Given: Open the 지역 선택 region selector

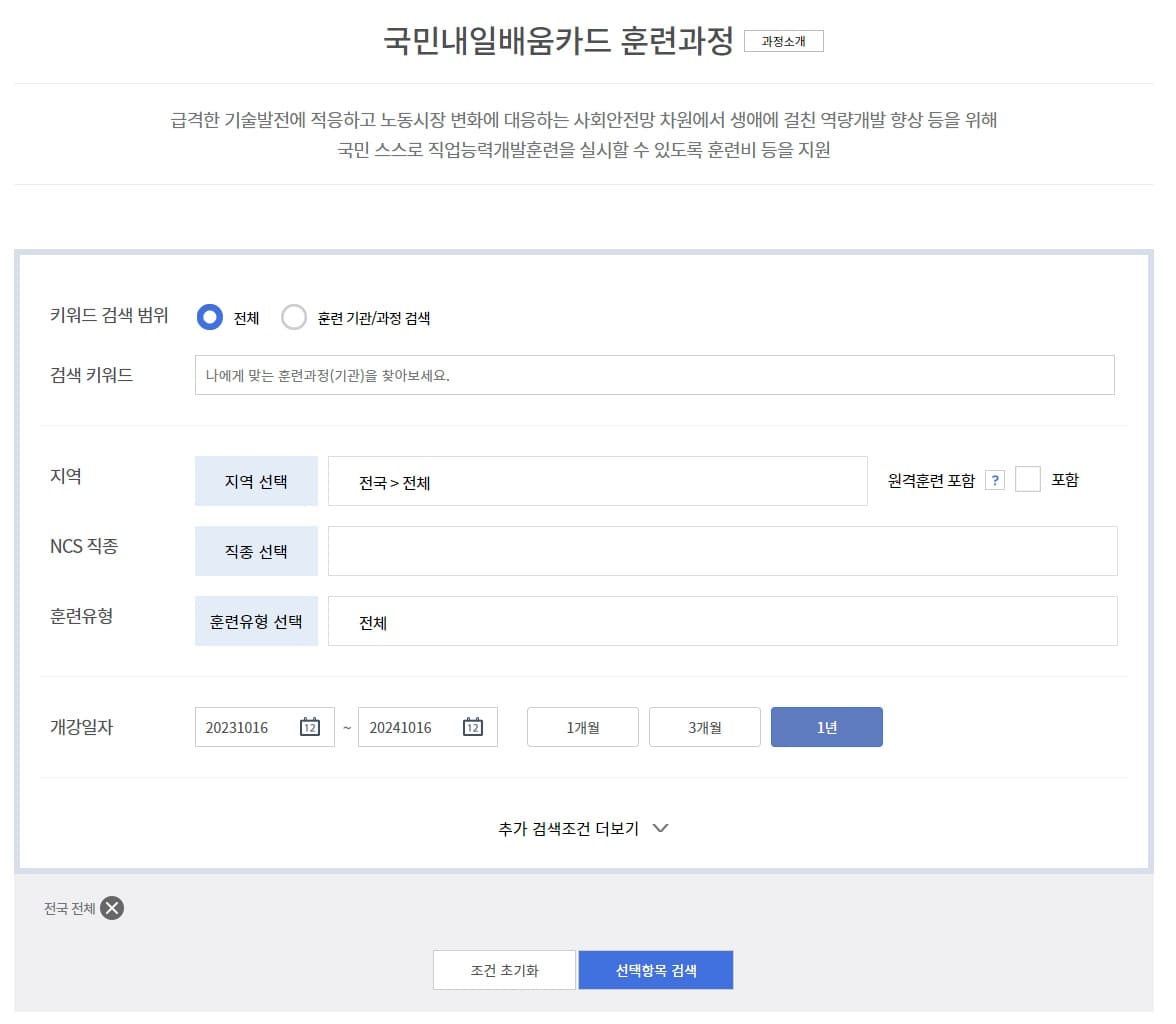Looking at the screenshot, I should click(x=256, y=480).
